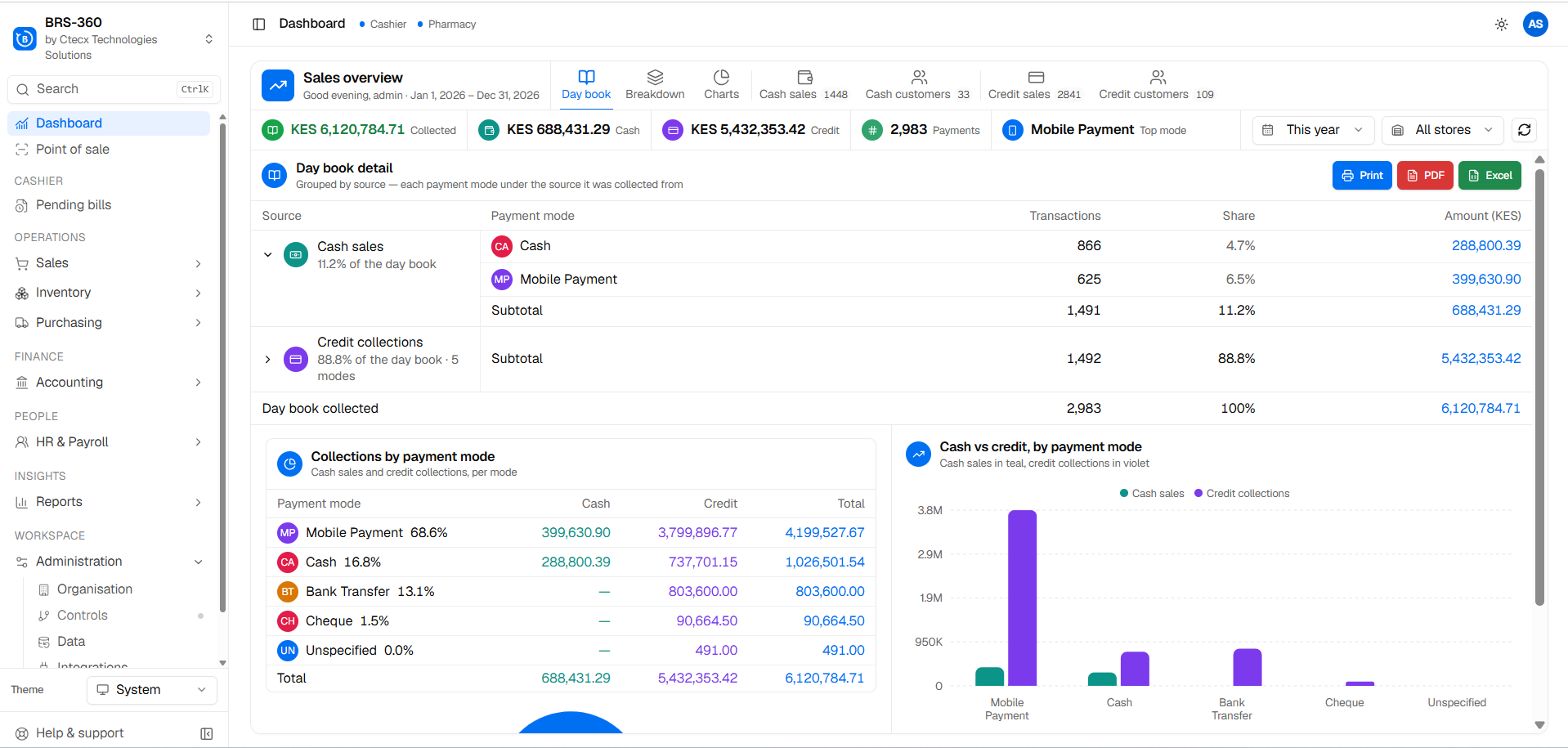This screenshot has height=748, width=1568.
Task: Click the Unspecified UN badge
Action: tap(288, 651)
